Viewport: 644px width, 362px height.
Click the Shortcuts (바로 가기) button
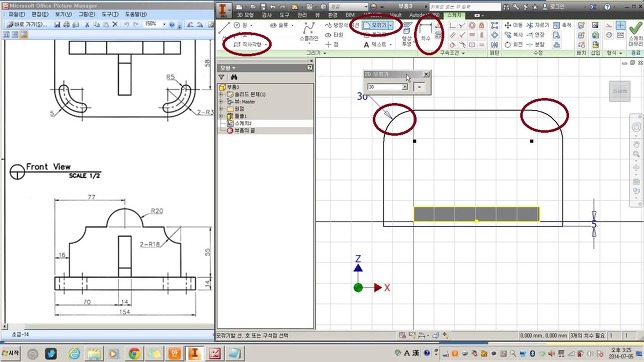[27, 25]
